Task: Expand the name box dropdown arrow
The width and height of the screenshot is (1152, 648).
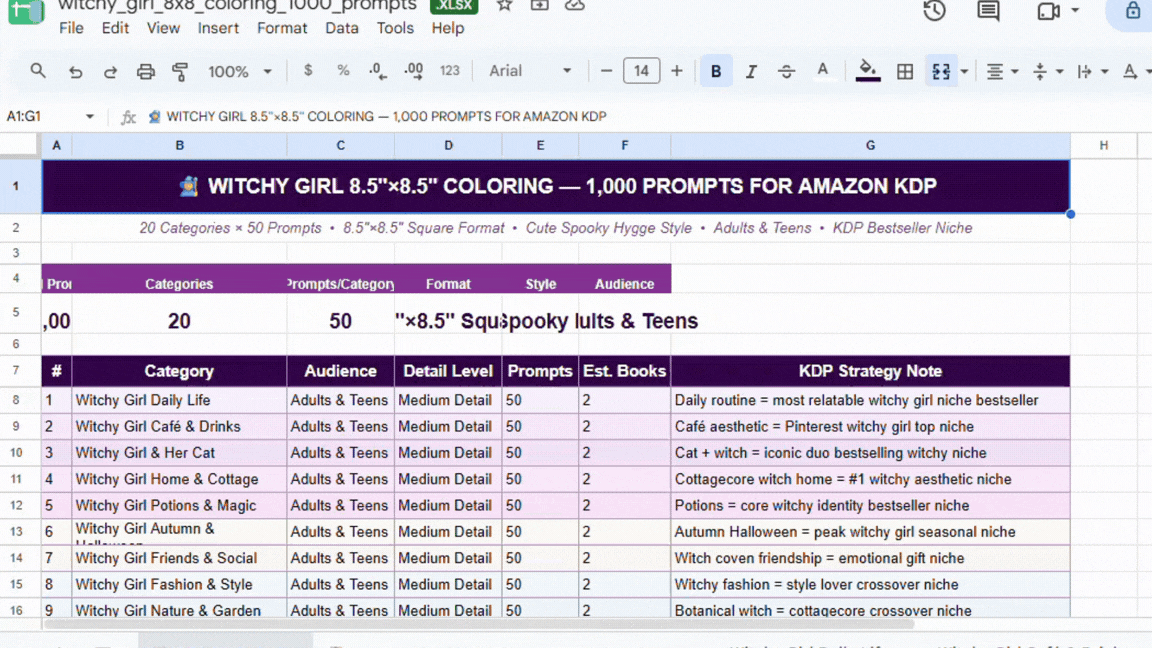Action: coord(90,116)
